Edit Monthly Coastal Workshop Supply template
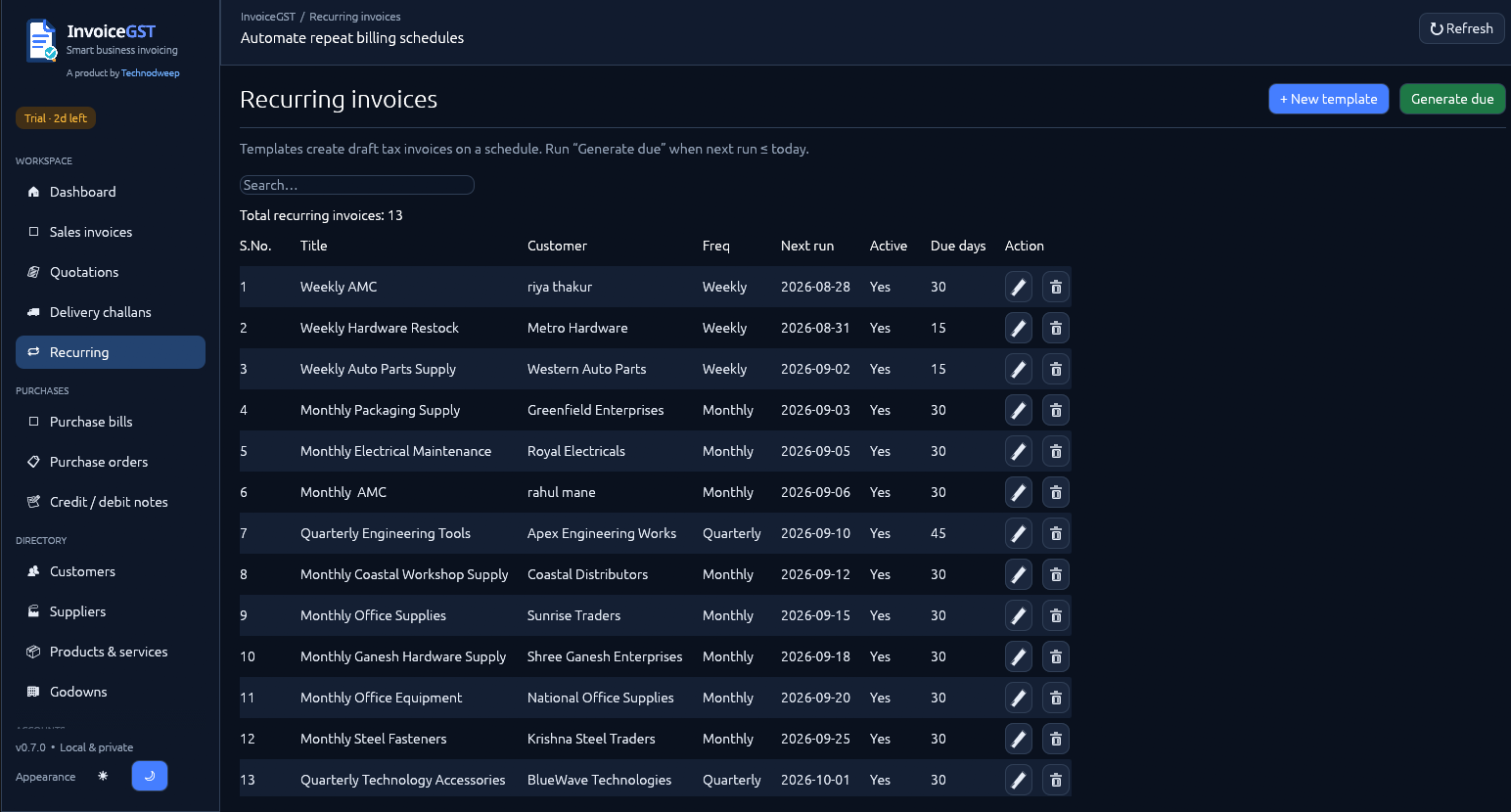This screenshot has width=1511, height=812. [x=1019, y=574]
